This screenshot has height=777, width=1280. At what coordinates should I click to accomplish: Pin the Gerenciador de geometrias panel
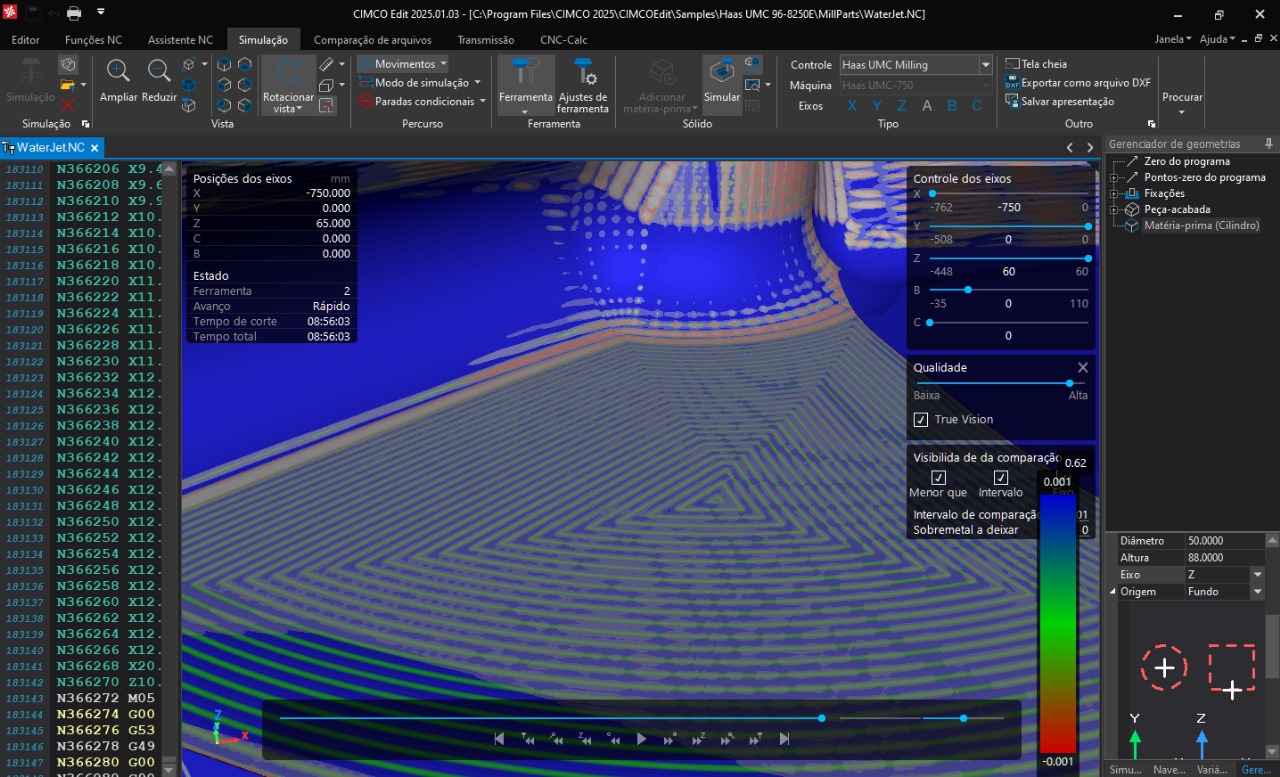pyautogui.click(x=1269, y=144)
